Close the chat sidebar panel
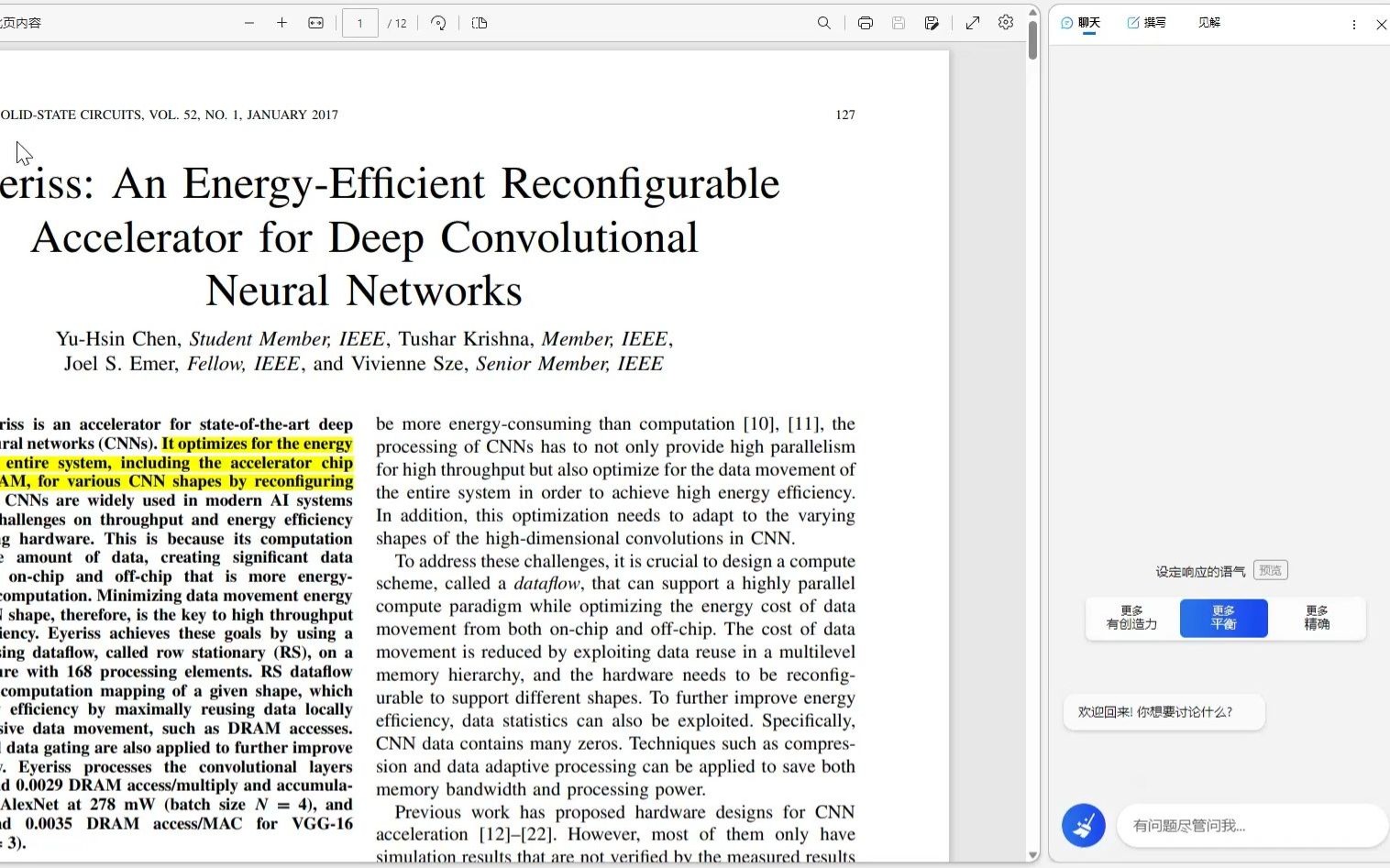Screen dimensions: 1390x868 click(1381, 25)
